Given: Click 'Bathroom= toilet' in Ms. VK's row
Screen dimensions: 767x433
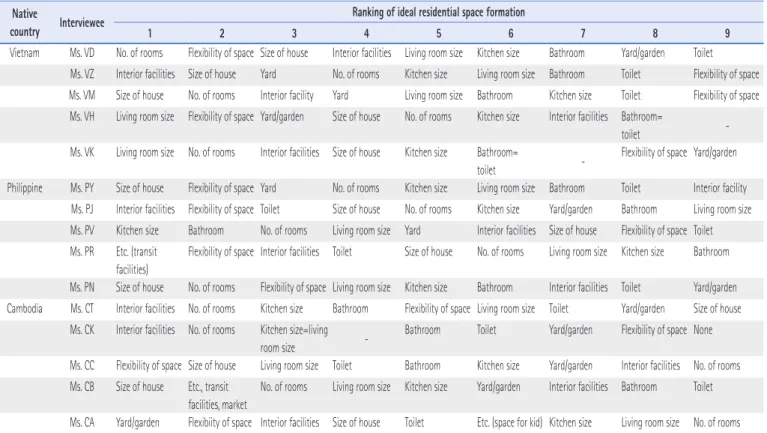Looking at the screenshot, I should pyautogui.click(x=497, y=161).
